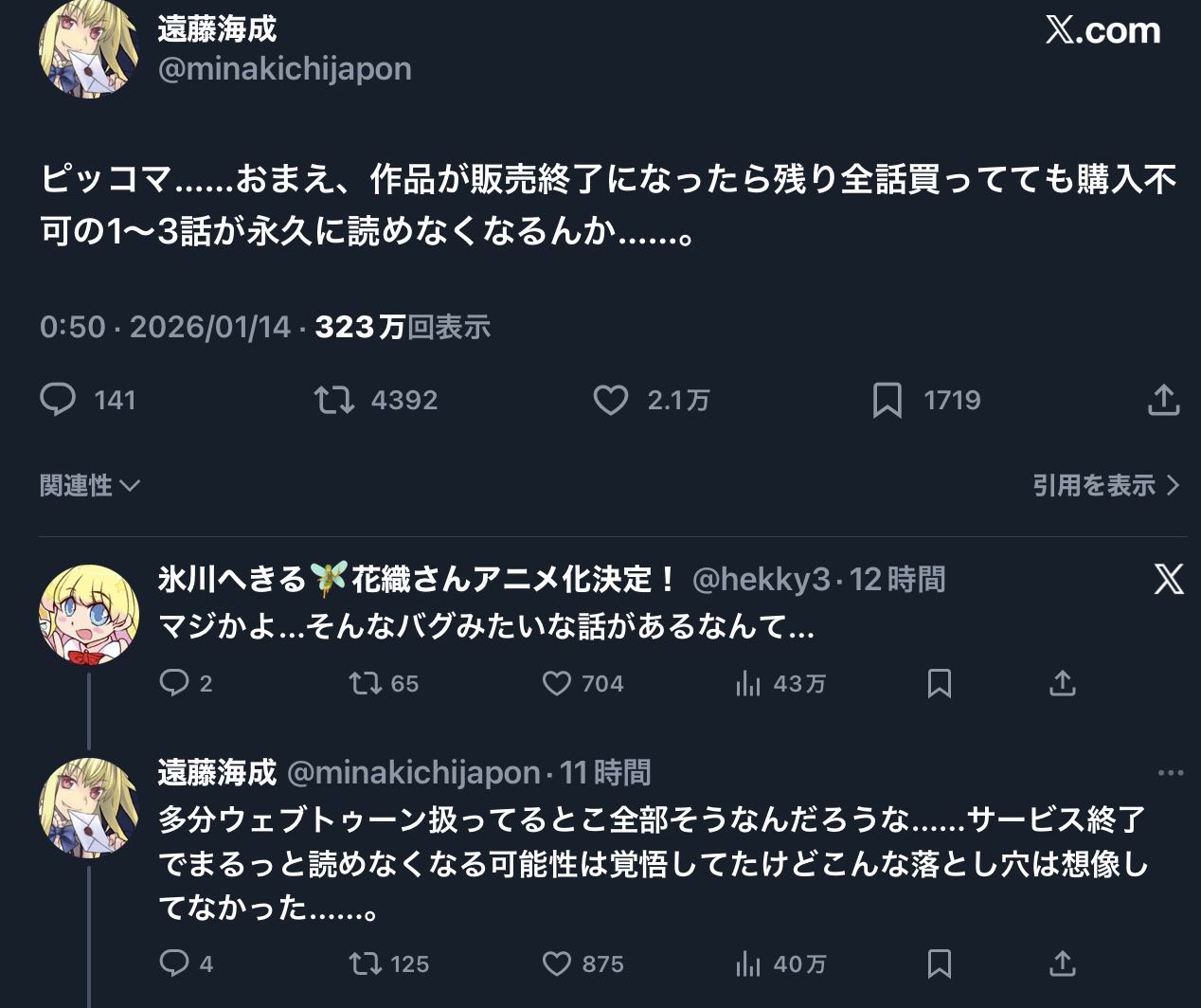Repost the 11時間 reply with 125 reposts
The width and height of the screenshot is (1201, 1008).
366,963
